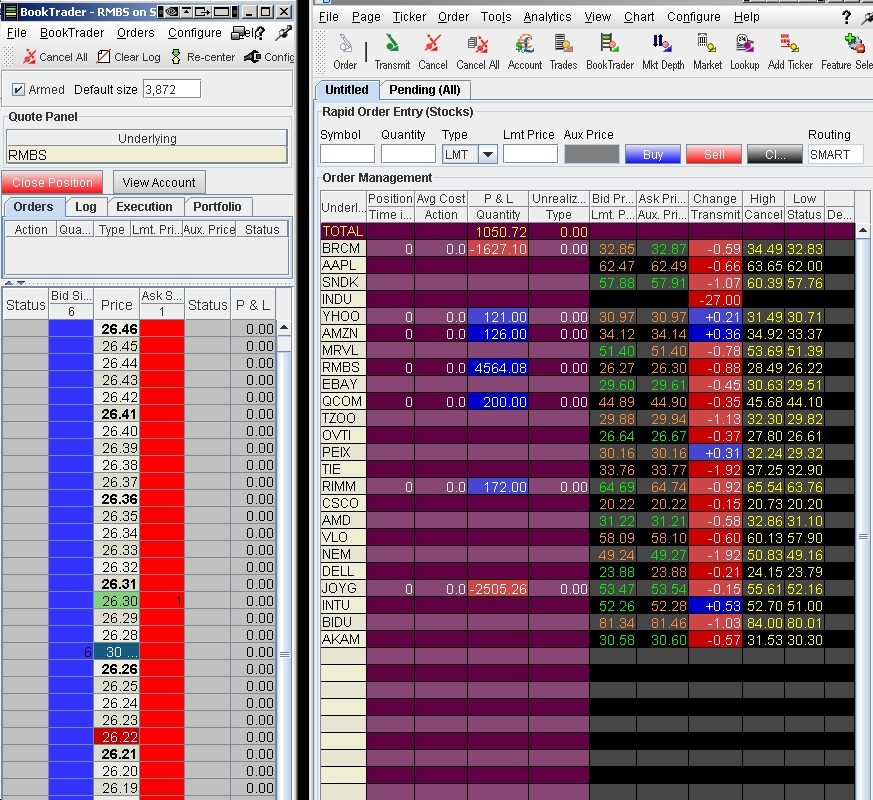Click the Transmit order toolbar icon
This screenshot has width=873, height=800.
(x=392, y=50)
